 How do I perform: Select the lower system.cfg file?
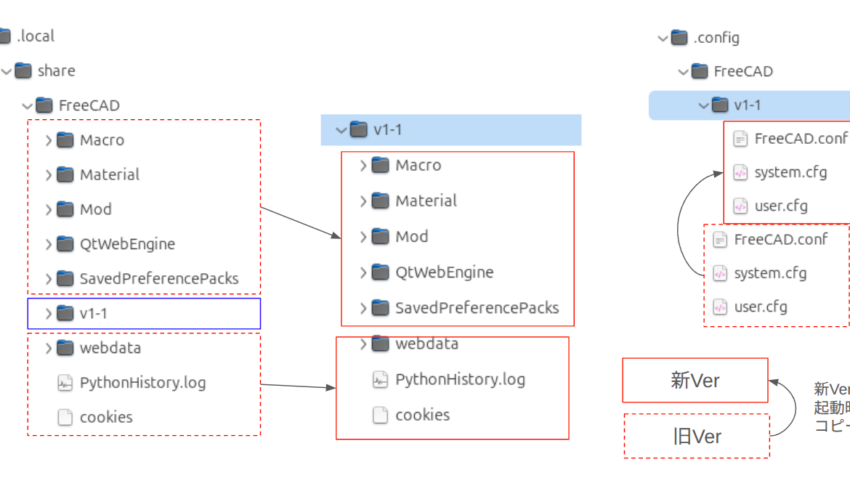(769, 273)
